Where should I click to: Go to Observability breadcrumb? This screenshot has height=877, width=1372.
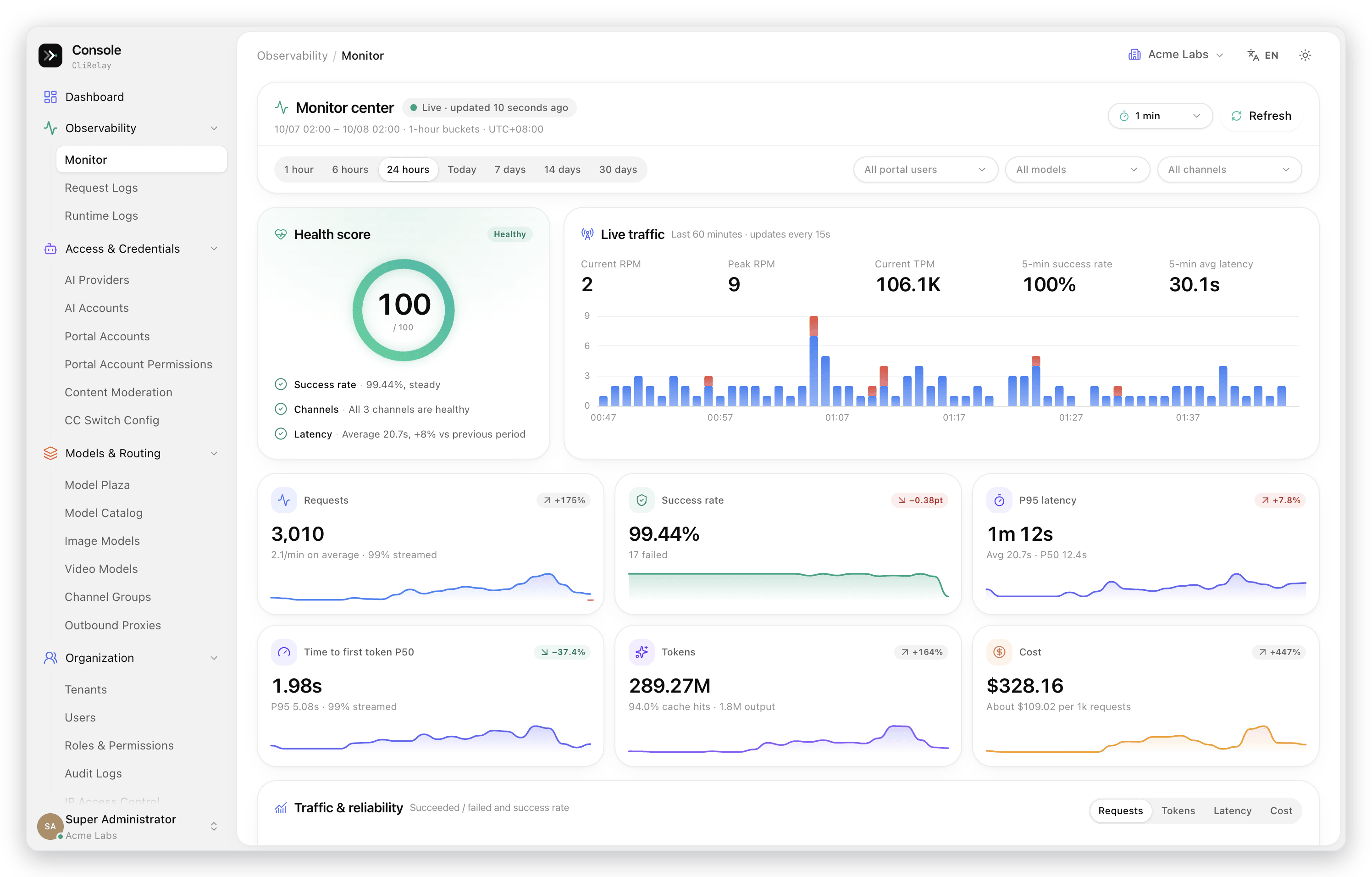coord(292,56)
